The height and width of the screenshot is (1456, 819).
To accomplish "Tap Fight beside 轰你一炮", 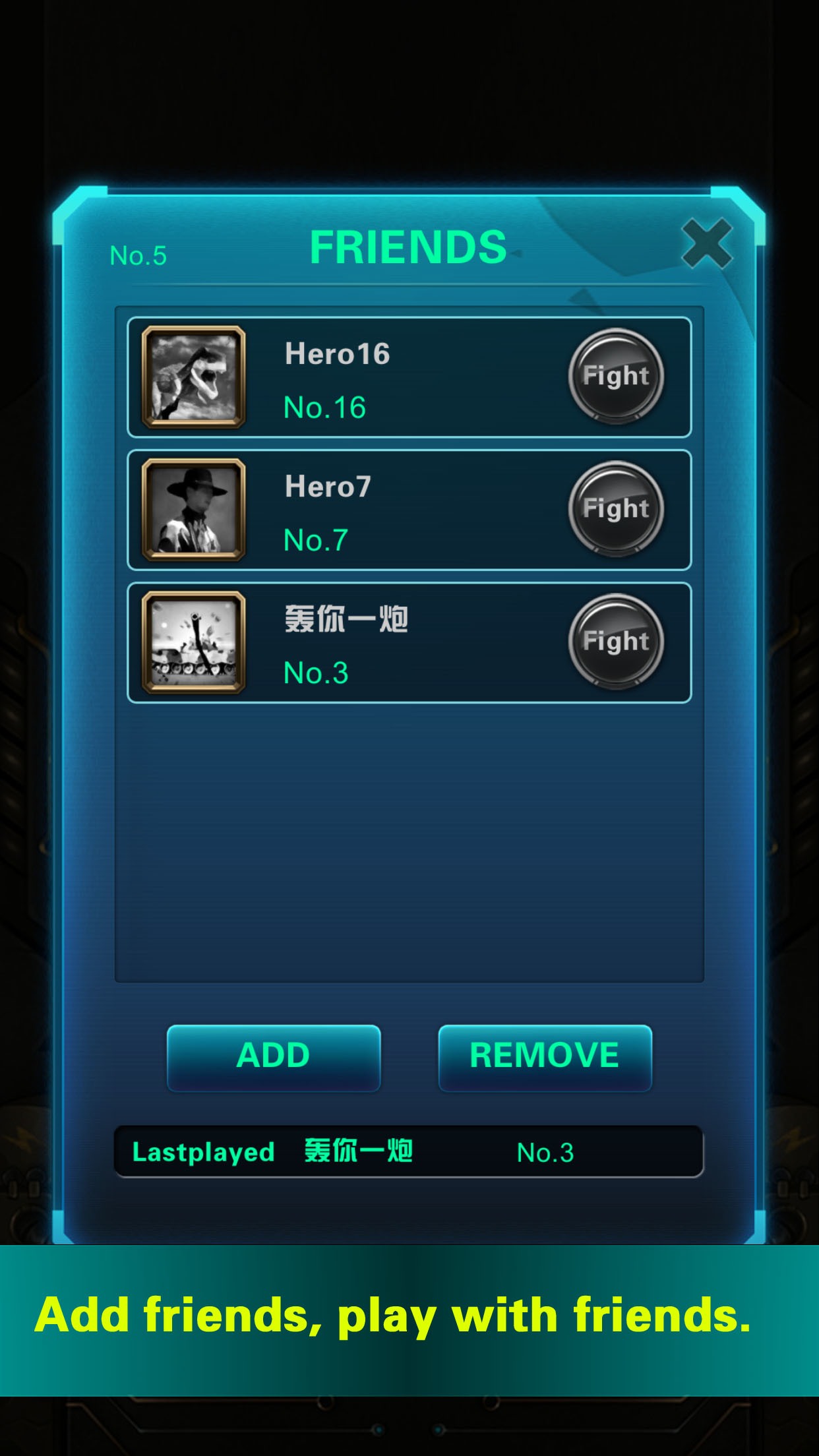I will pos(616,642).
